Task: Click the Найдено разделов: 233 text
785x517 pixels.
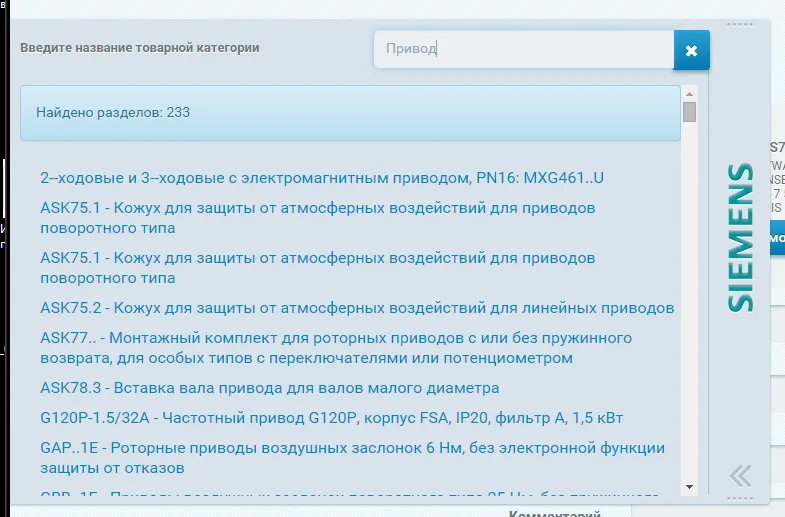Action: (113, 112)
